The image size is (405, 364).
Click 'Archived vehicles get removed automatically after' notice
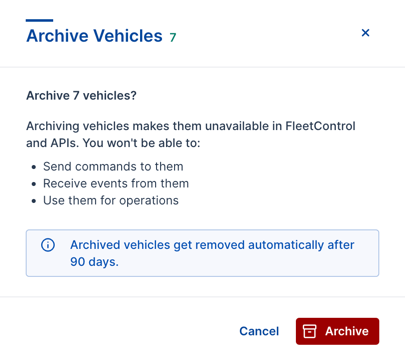212,245
